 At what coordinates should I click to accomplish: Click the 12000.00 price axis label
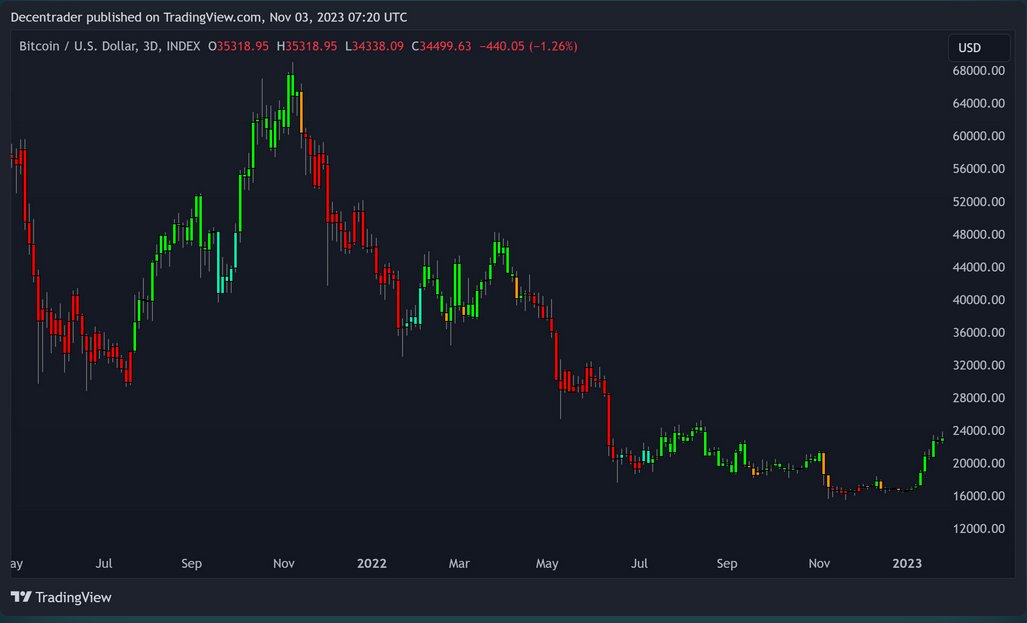click(x=979, y=529)
